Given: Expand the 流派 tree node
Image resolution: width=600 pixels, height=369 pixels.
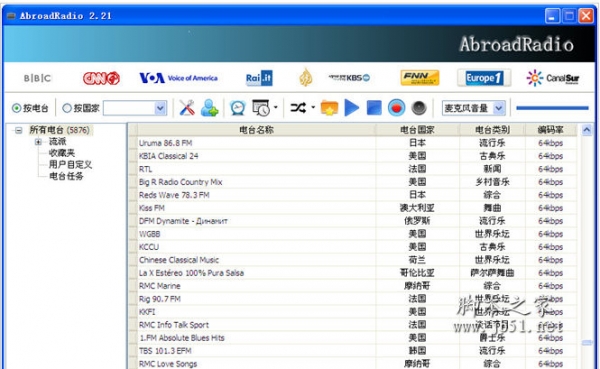Looking at the screenshot, I should 38,142.
